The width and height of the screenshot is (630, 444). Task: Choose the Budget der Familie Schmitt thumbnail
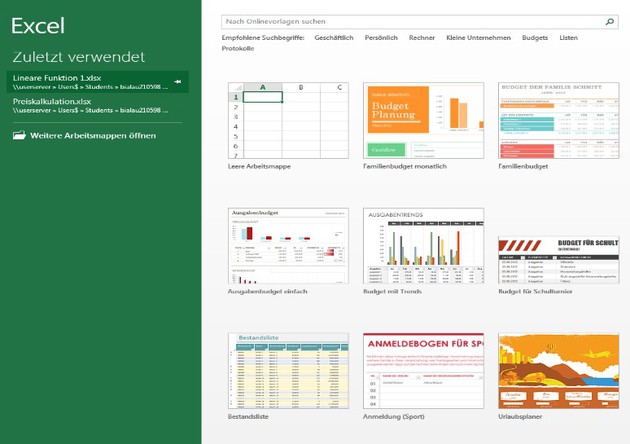[558, 121]
